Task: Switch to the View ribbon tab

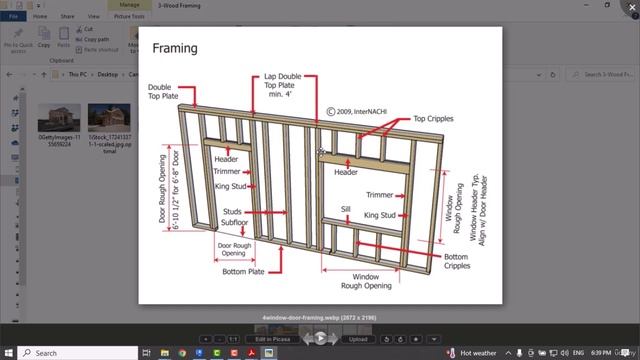Action: click(x=93, y=16)
